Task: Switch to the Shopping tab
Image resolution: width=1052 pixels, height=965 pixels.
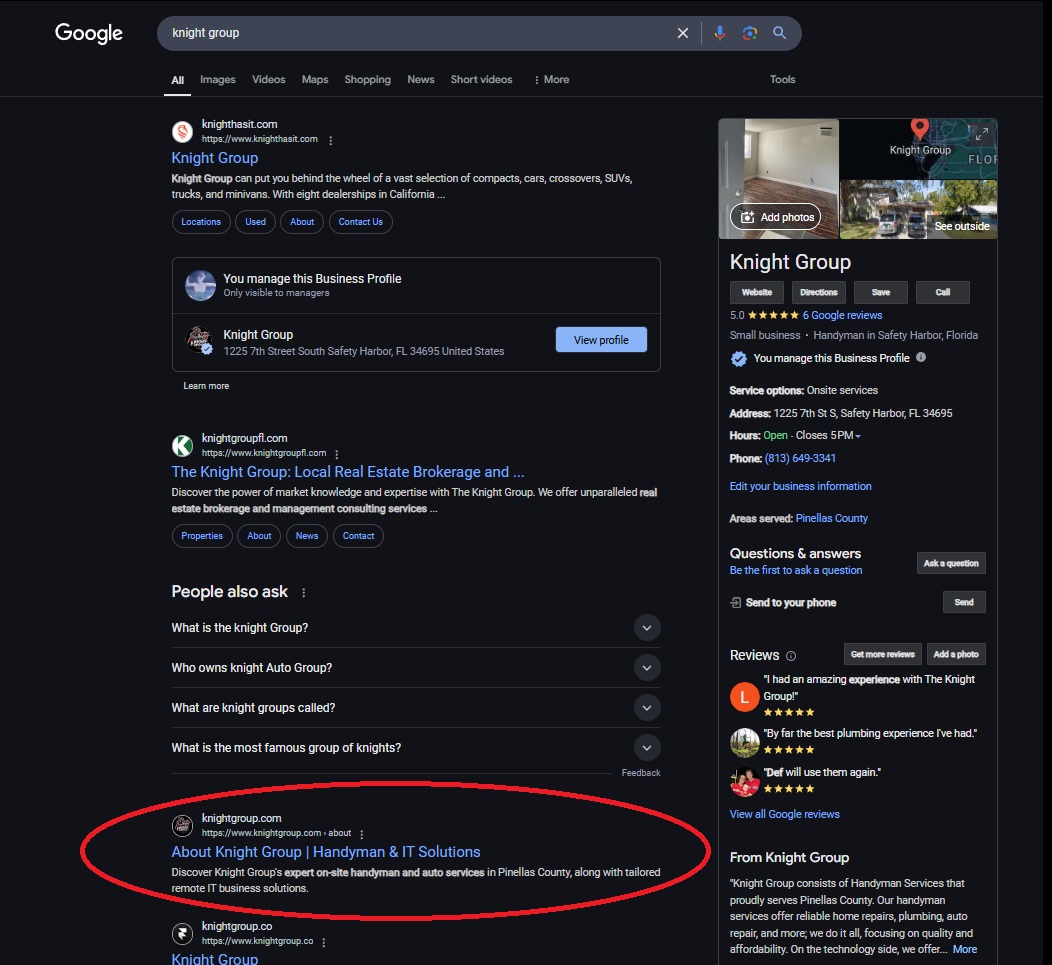Action: click(368, 79)
